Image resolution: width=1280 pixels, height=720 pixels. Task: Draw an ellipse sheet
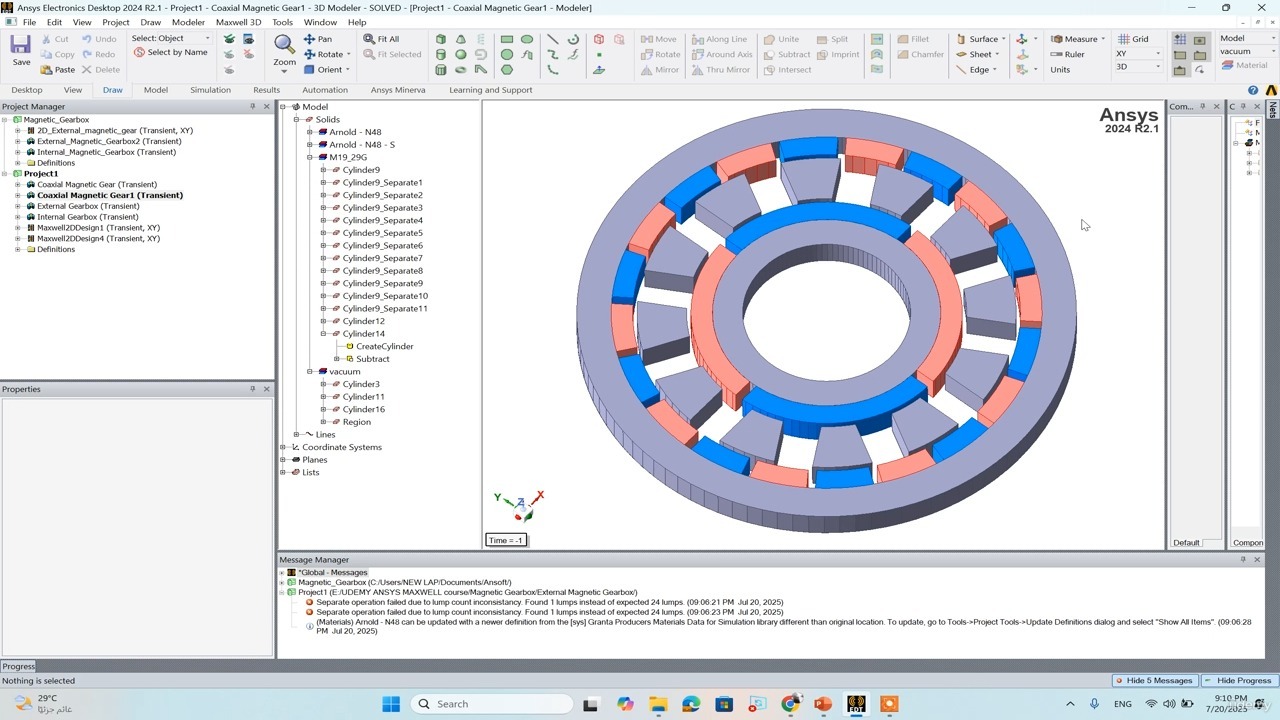point(527,39)
